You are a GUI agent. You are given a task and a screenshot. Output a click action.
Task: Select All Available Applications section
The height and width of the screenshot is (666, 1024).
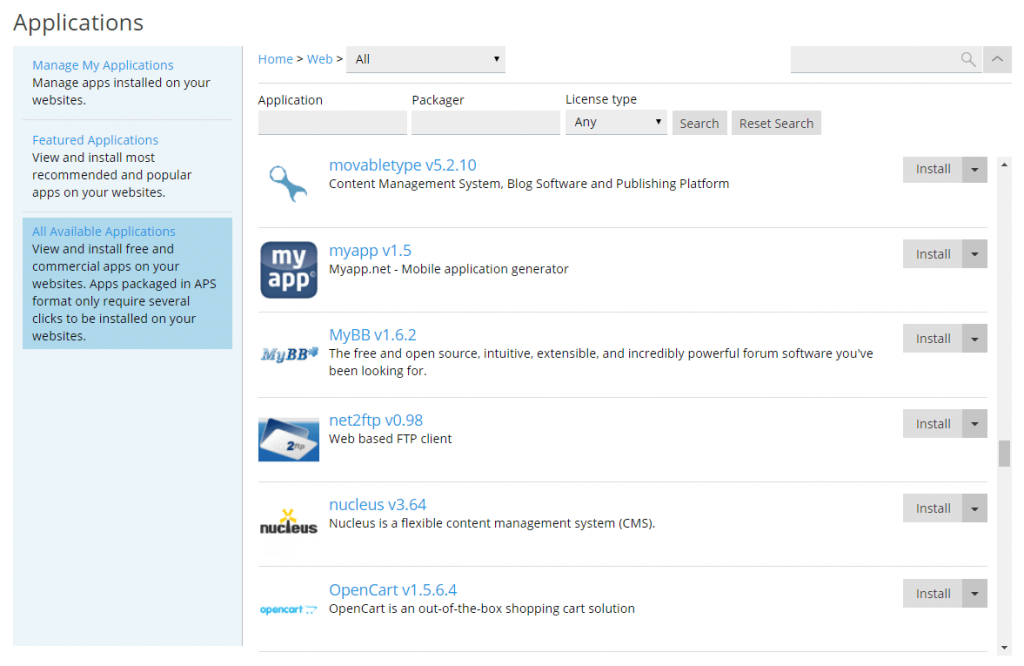(104, 231)
